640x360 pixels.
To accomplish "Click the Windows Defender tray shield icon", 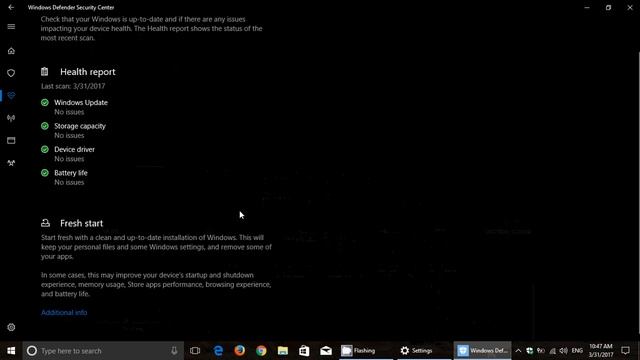I will click(x=529, y=351).
